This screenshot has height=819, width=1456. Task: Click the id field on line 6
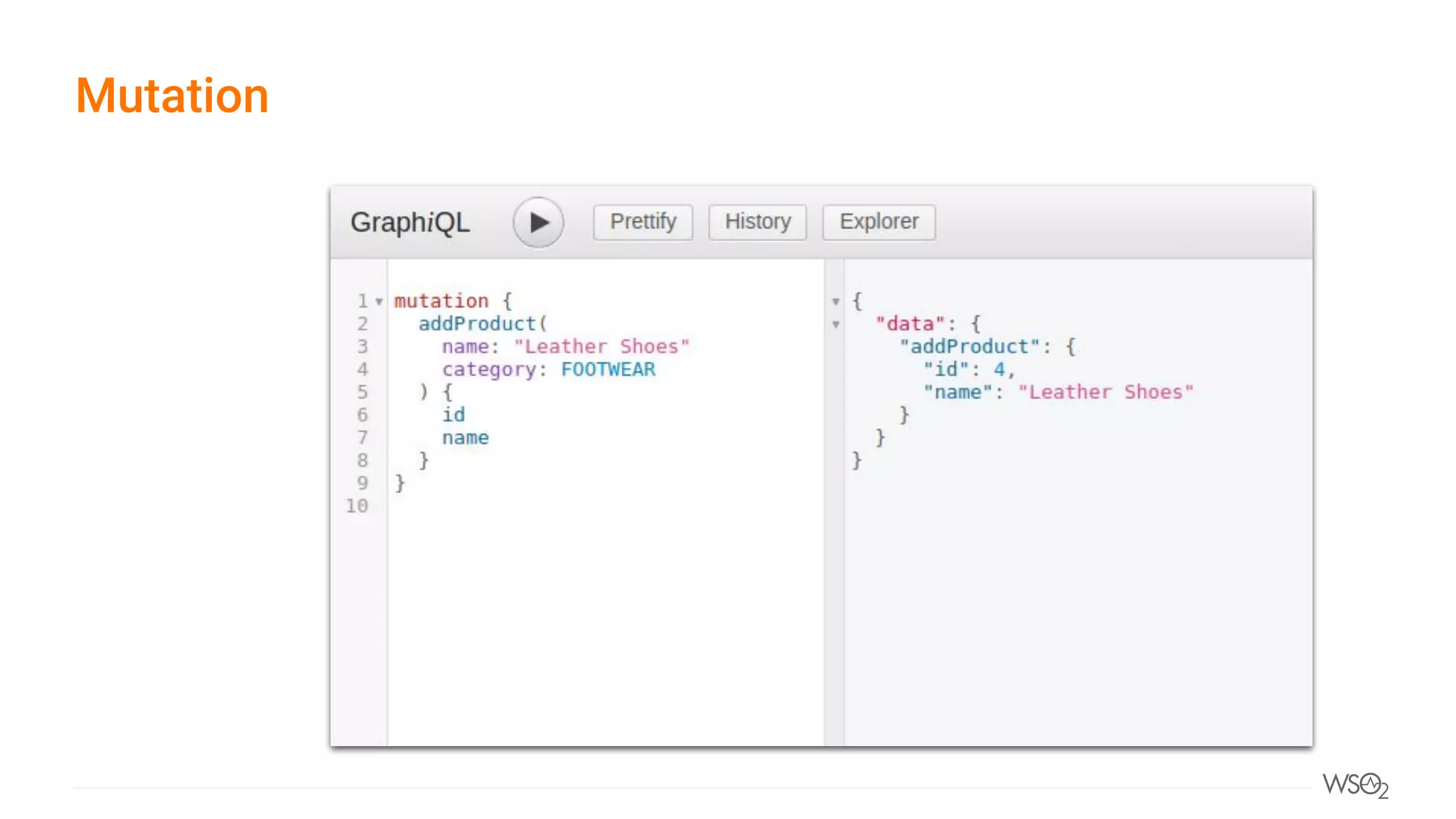pyautogui.click(x=454, y=414)
